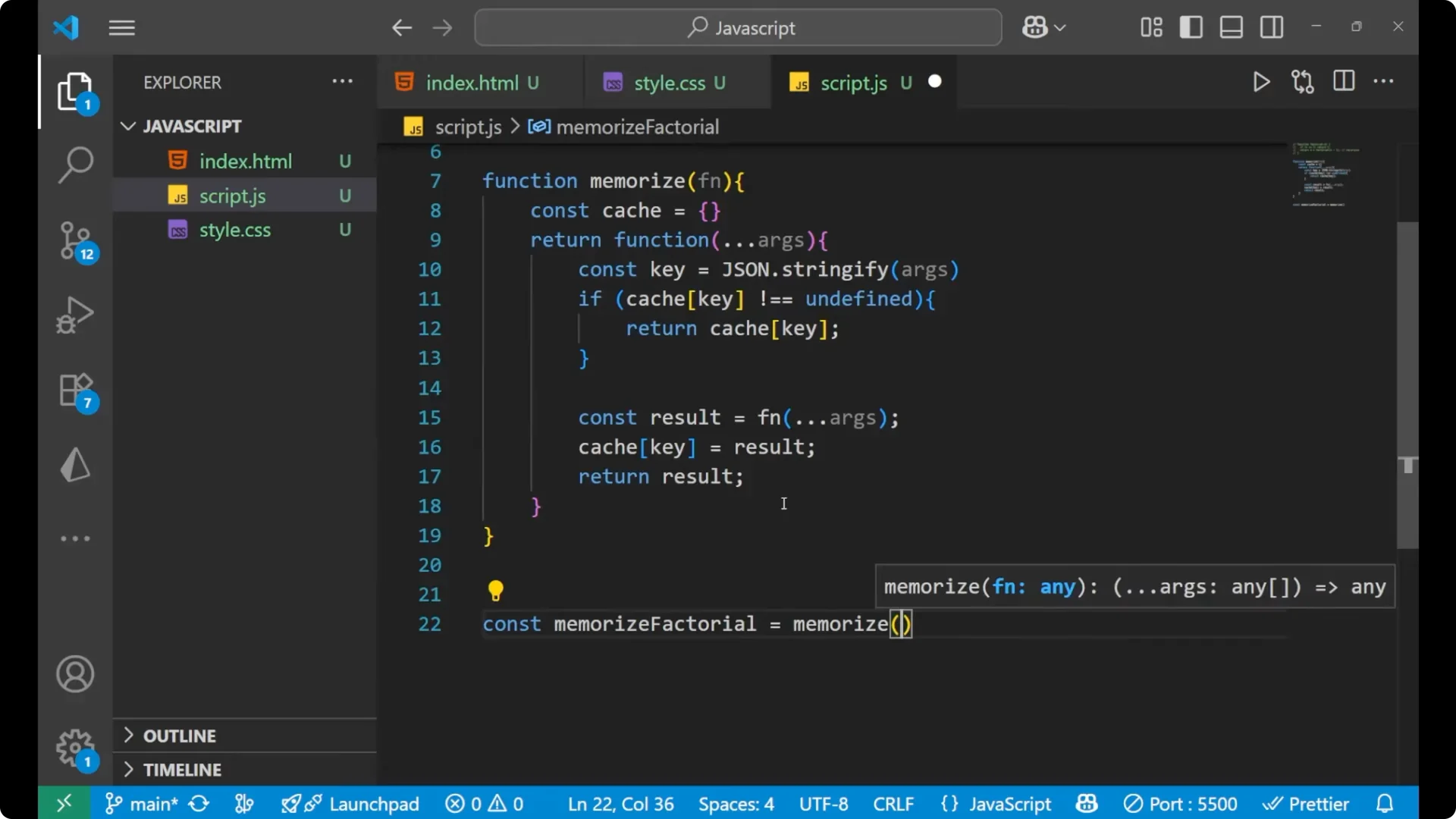Open the Accounts icon in the activity bar
This screenshot has height=819, width=1456.
click(x=75, y=674)
